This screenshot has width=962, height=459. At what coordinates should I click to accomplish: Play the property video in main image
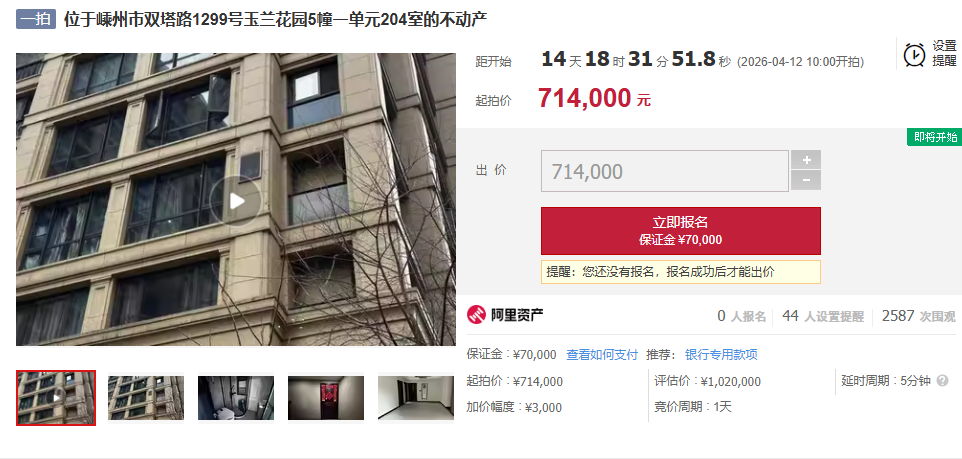point(236,201)
